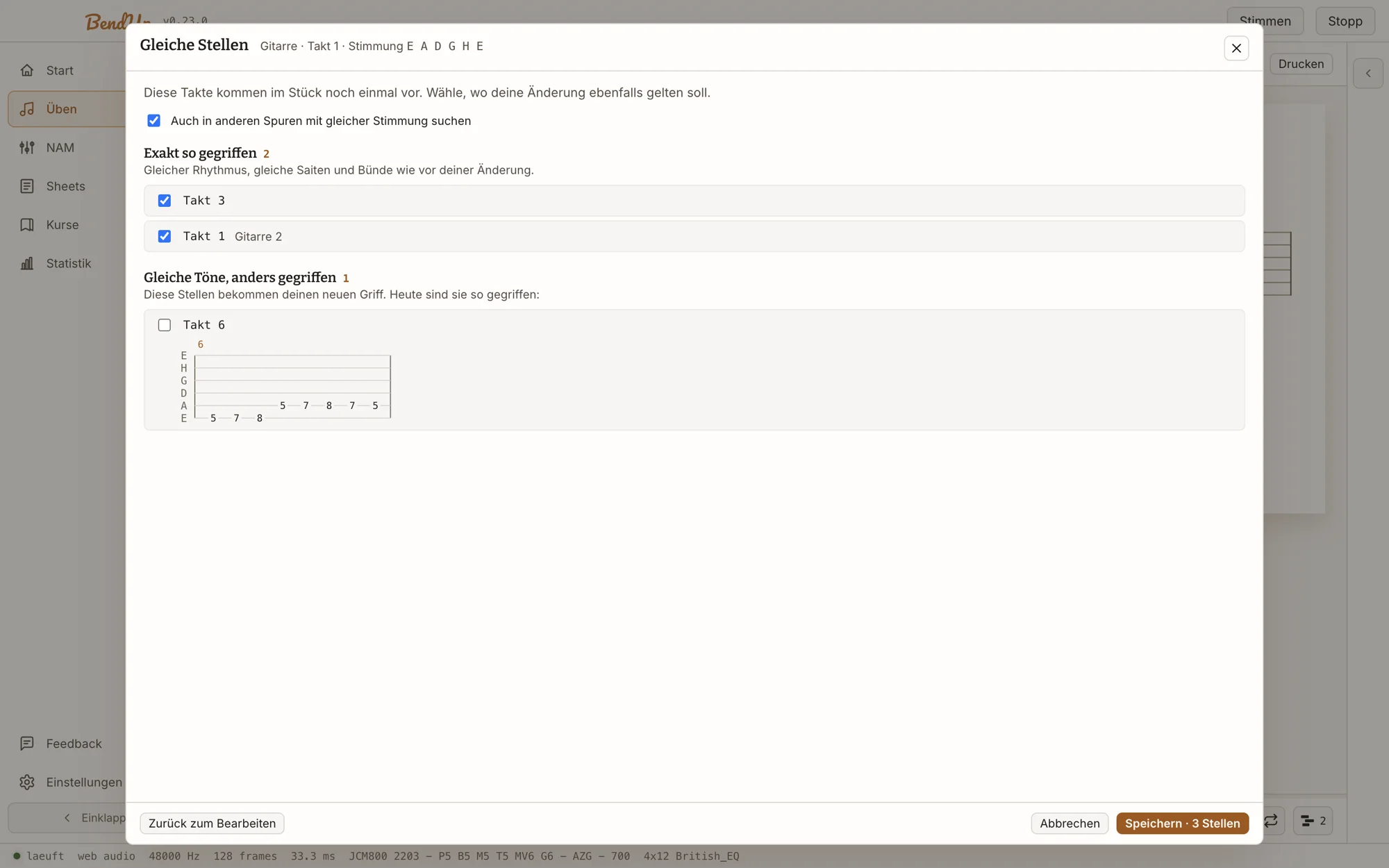Click the loop repeat icon at bottom right
This screenshot has height=868, width=1389.
[1271, 821]
